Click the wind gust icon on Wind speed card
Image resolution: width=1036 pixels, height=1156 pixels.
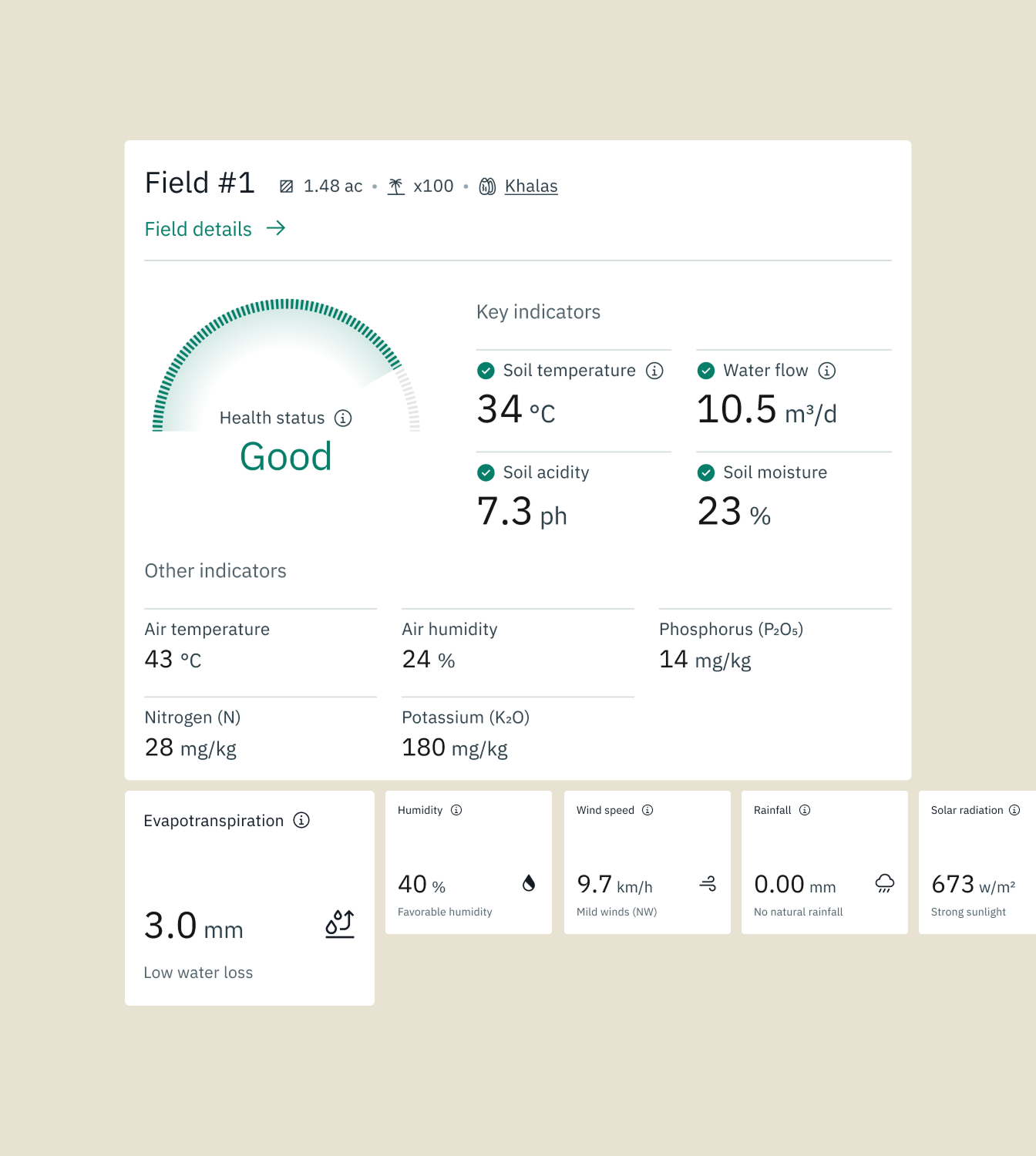708,883
